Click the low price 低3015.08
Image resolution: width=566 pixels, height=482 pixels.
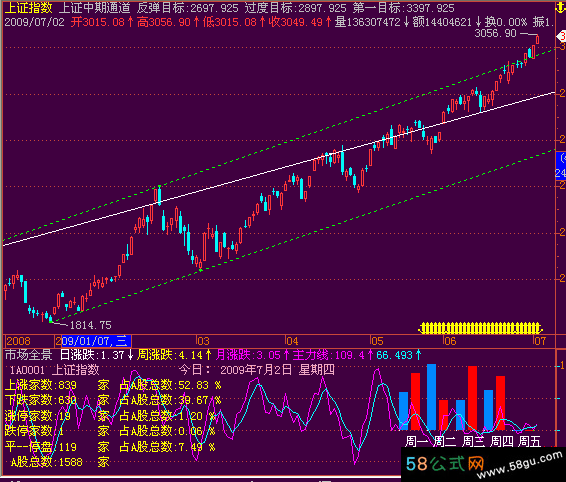pyautogui.click(x=229, y=22)
